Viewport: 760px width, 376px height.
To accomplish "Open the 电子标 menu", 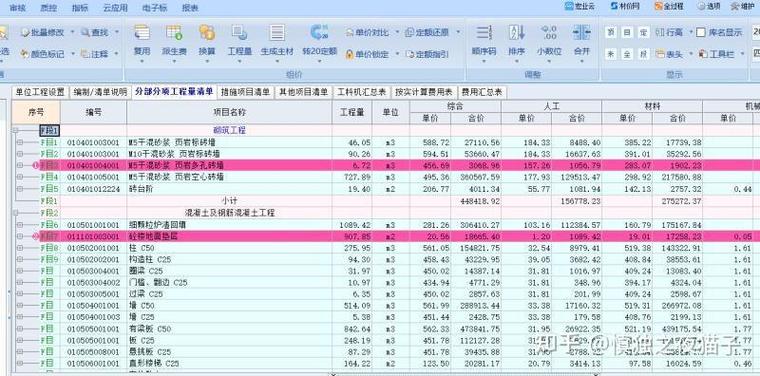I will 155,8.
